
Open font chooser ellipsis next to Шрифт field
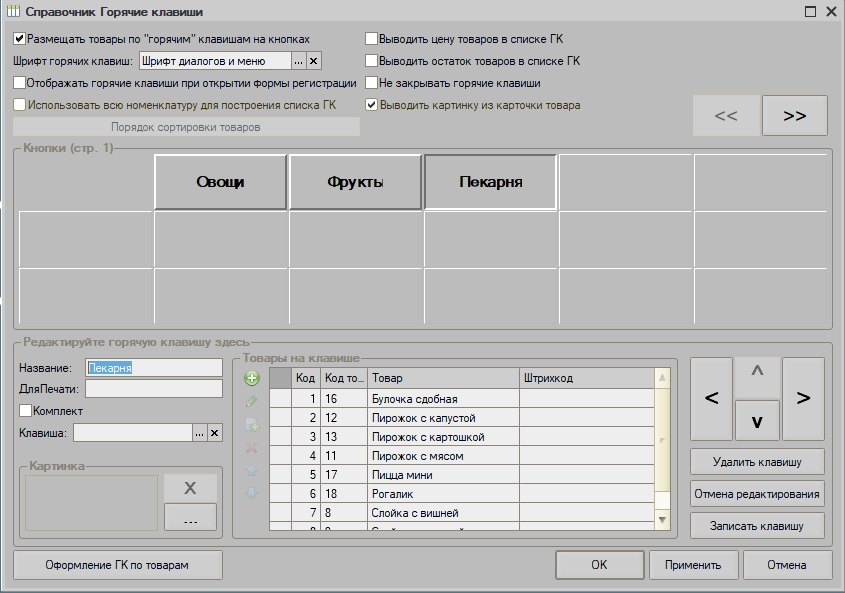tap(299, 61)
